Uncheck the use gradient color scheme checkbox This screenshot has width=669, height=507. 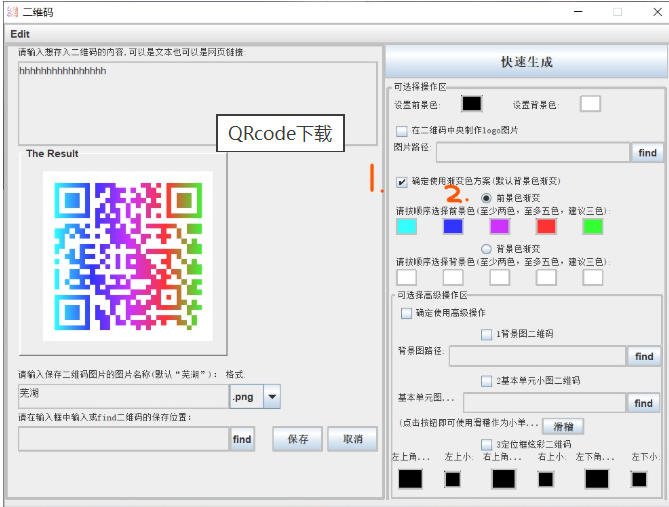(402, 182)
